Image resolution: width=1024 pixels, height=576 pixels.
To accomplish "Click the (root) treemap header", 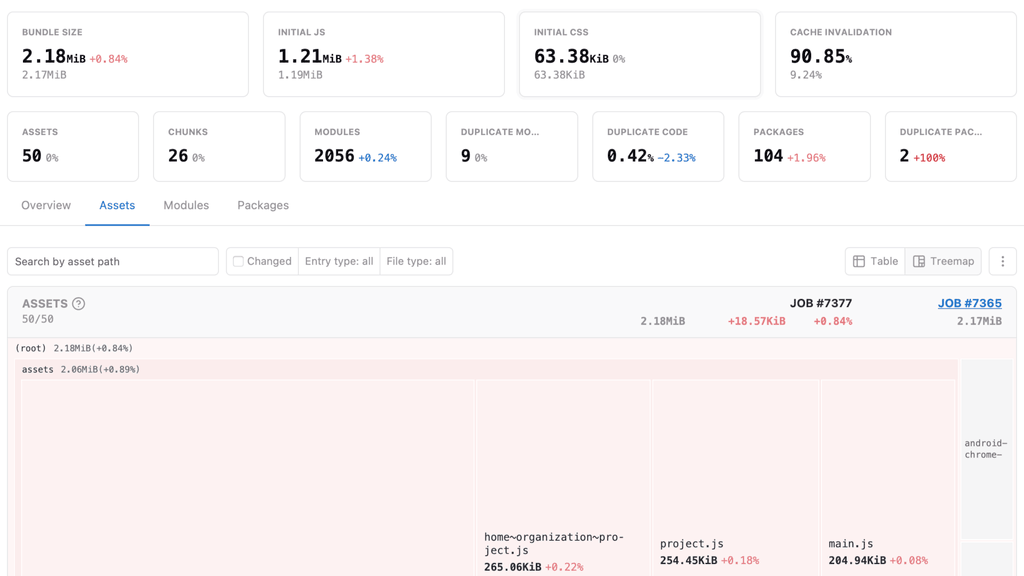I will 512,348.
